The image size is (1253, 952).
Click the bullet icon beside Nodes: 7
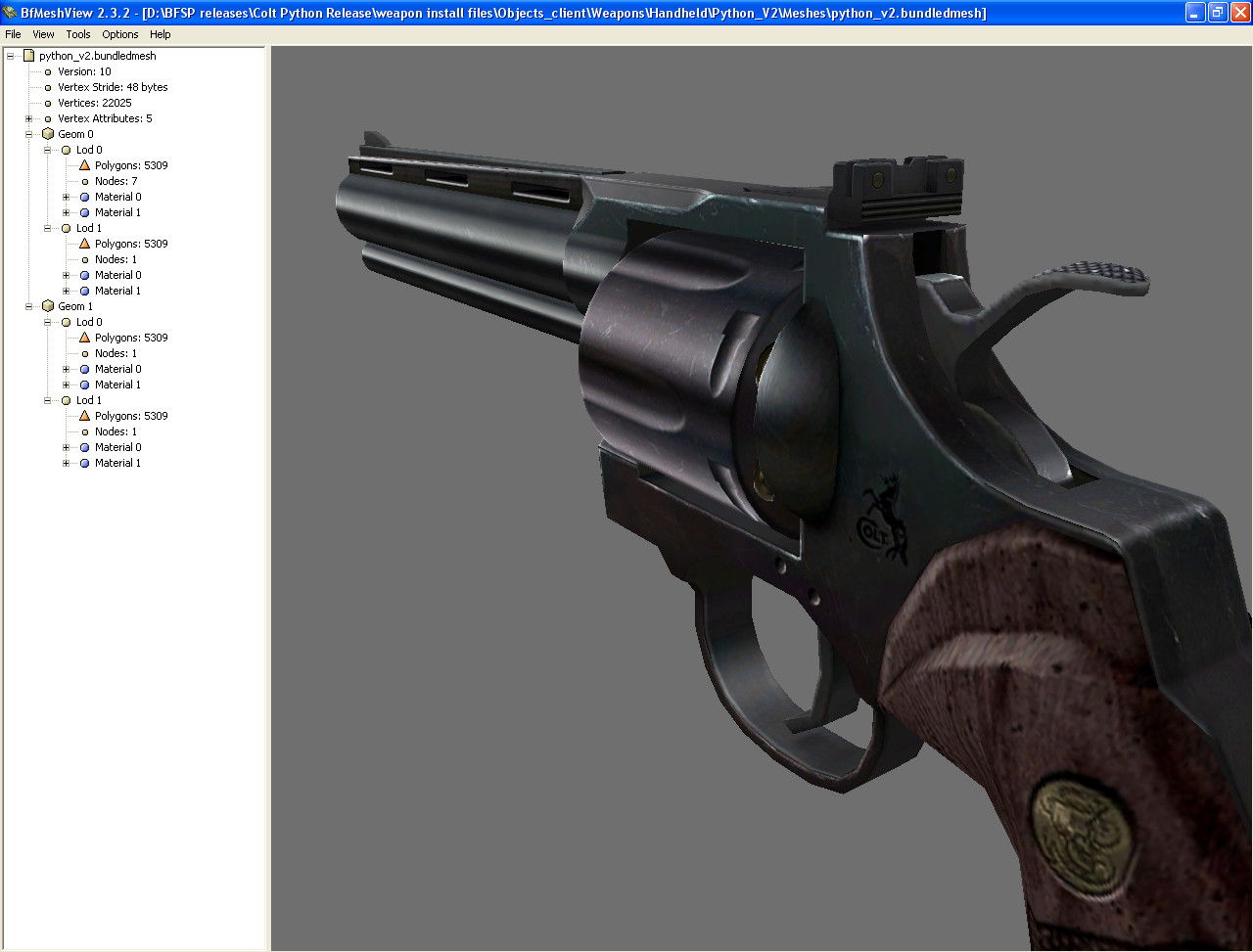point(85,181)
